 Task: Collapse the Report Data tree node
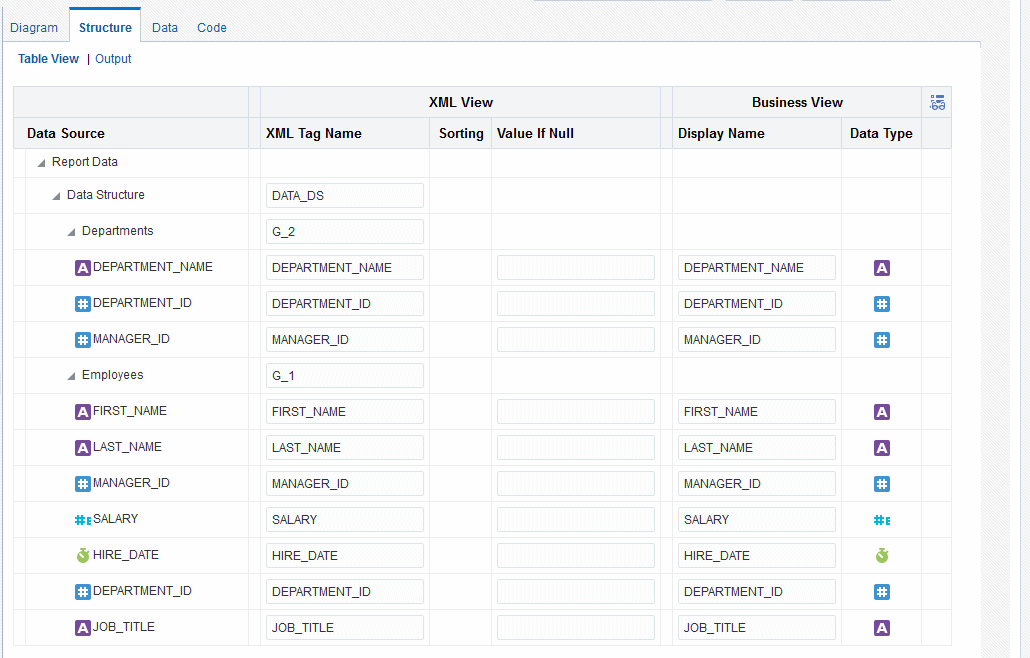(x=39, y=161)
